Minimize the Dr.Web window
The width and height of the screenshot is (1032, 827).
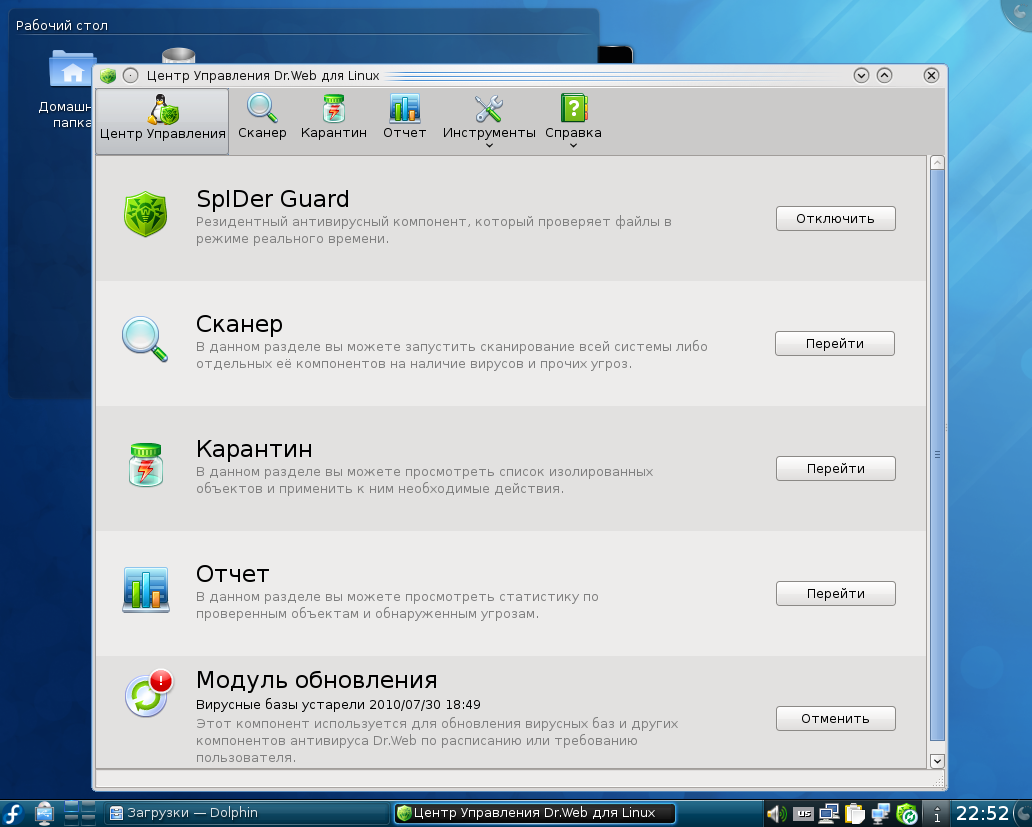coord(861,76)
